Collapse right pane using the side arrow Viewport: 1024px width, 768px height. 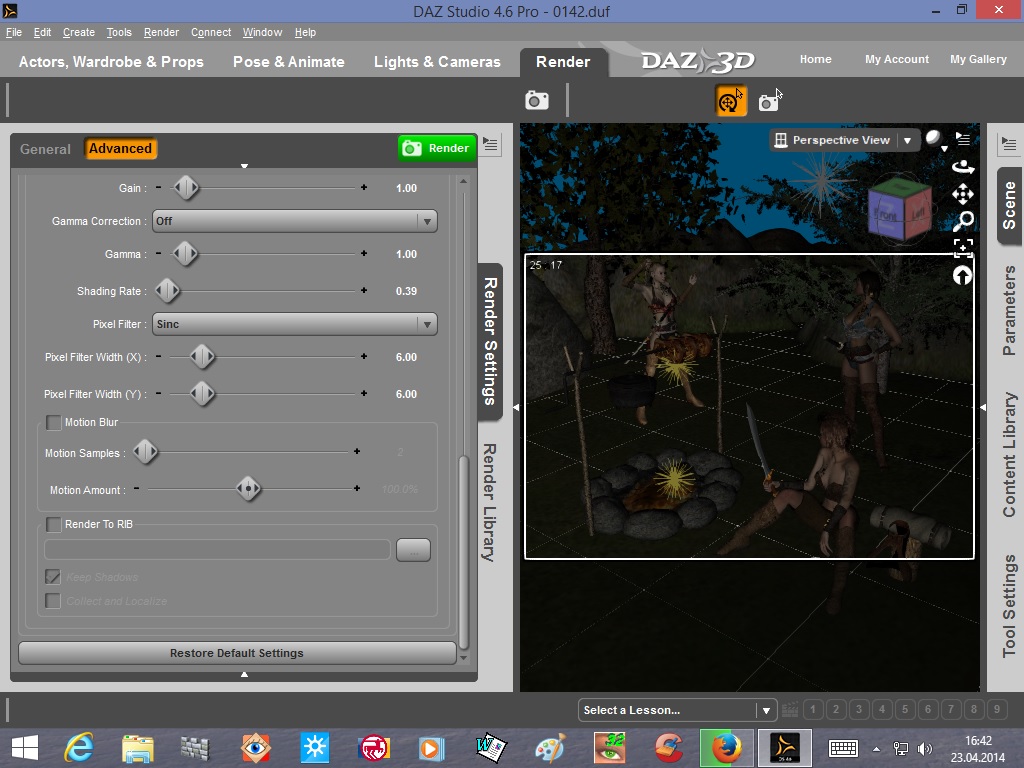984,407
